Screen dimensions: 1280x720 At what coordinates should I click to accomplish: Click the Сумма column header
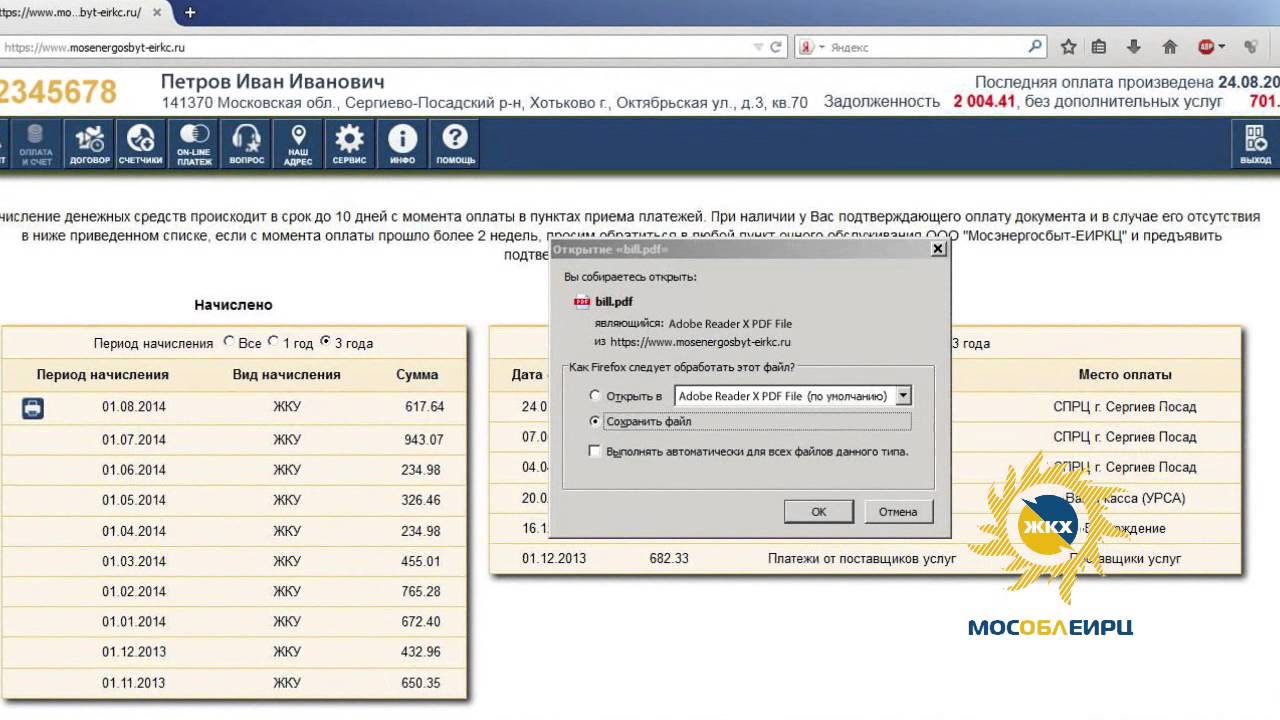click(417, 375)
